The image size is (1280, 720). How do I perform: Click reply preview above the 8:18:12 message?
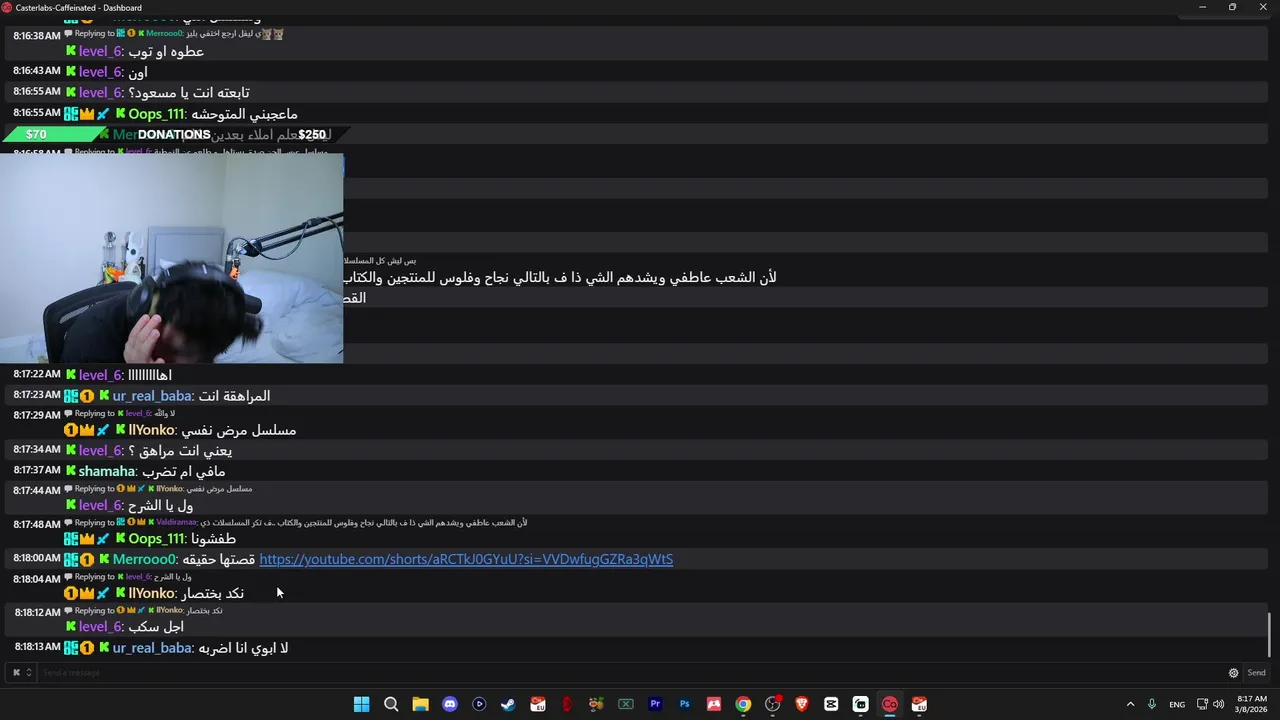(143, 611)
